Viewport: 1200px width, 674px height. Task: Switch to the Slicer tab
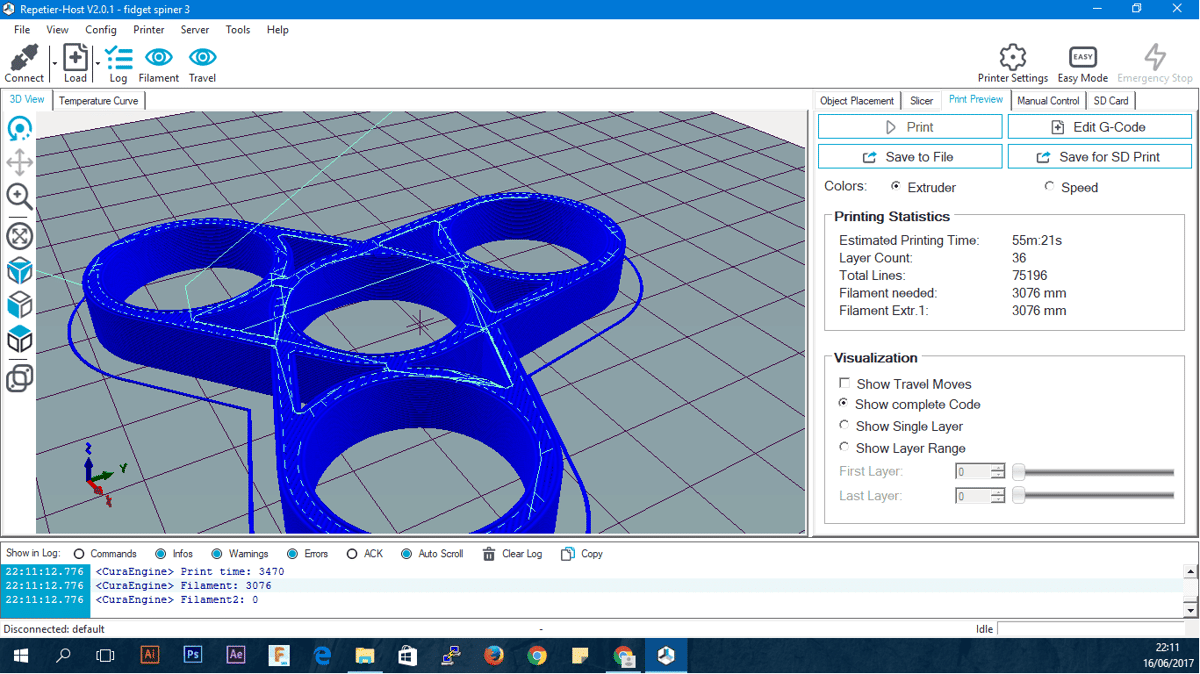point(921,101)
